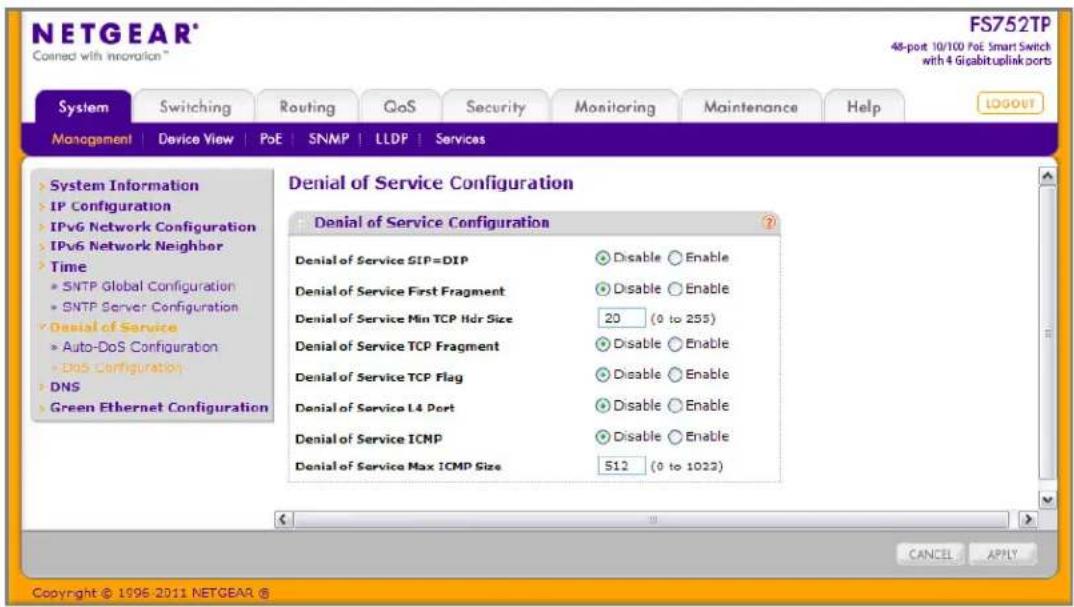Click the APPLY button
This screenshot has height=607, width=1074.
pos(1003,554)
